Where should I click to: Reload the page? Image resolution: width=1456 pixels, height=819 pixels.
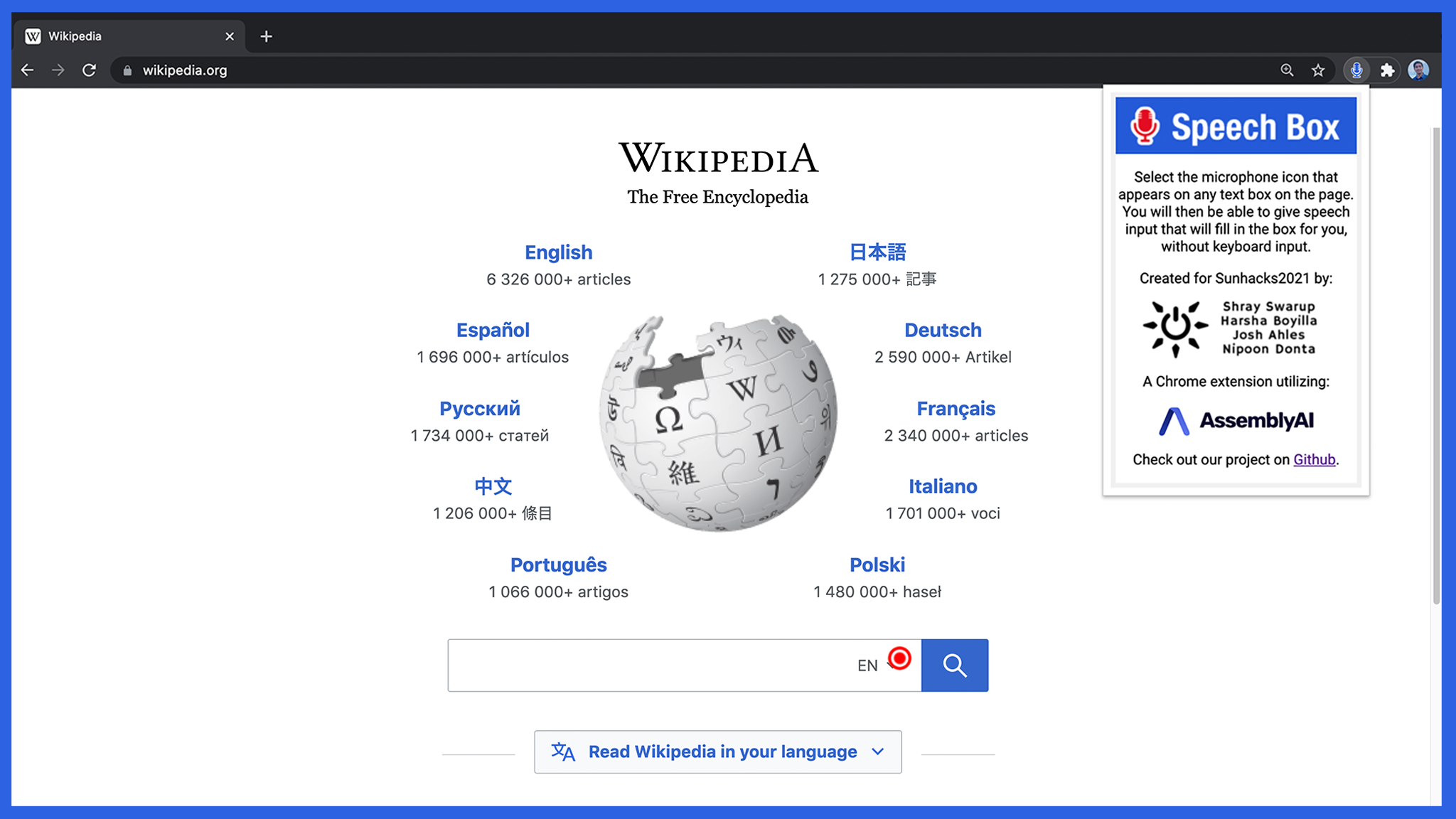point(89,70)
